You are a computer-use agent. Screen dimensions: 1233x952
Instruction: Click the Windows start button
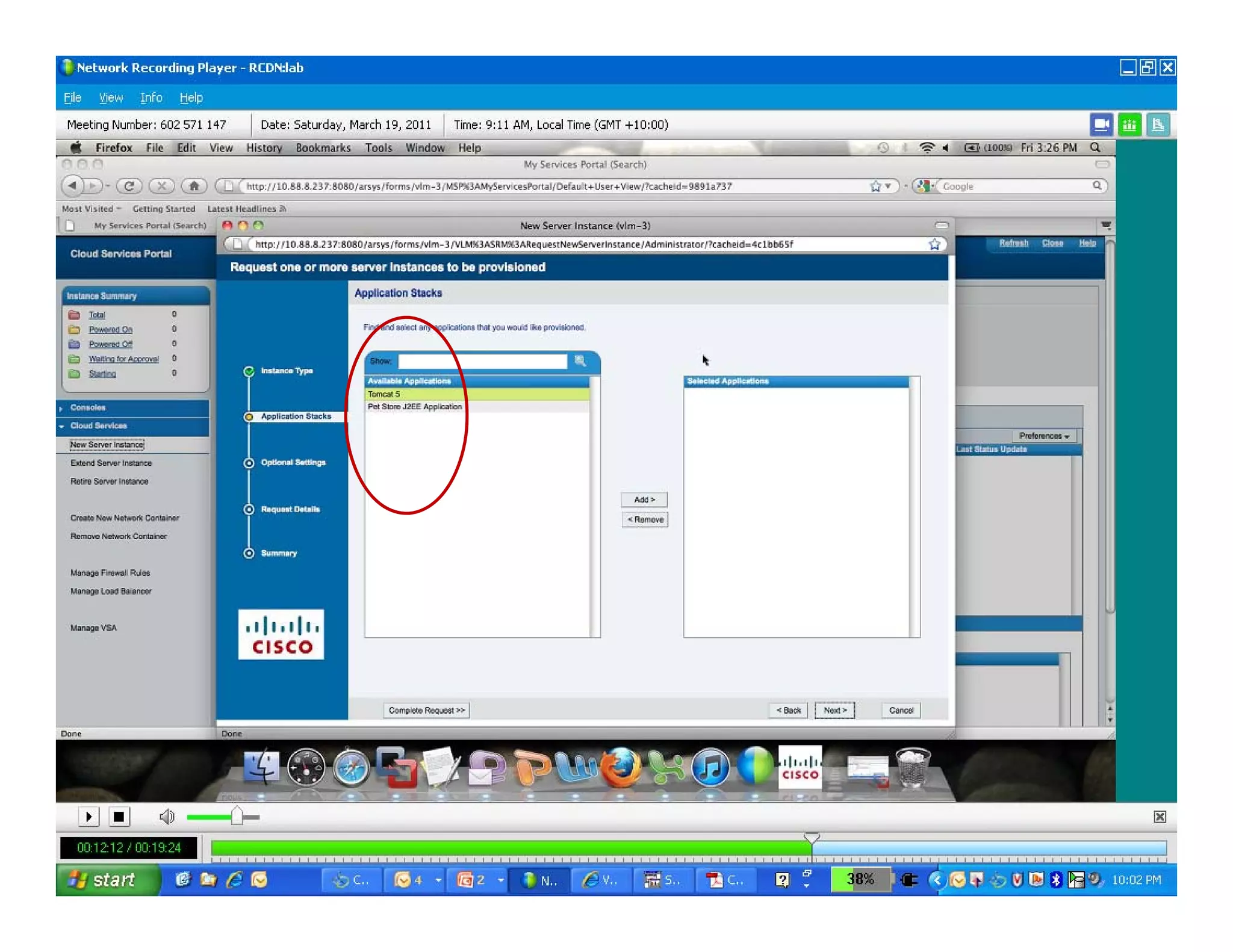tap(108, 880)
